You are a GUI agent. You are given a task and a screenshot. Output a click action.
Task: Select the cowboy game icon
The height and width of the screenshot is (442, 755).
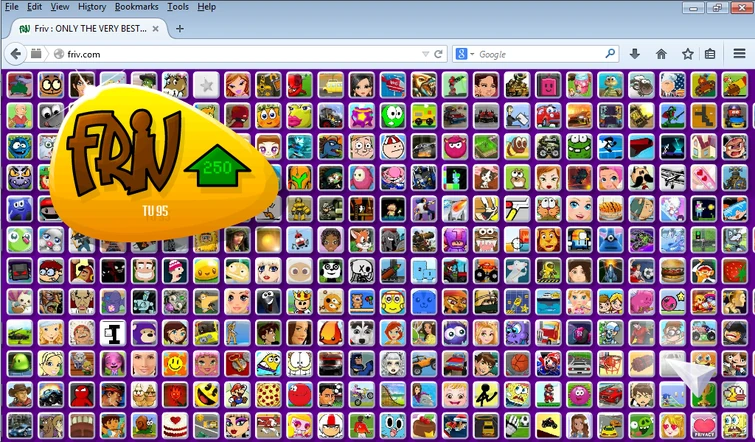click(20, 395)
